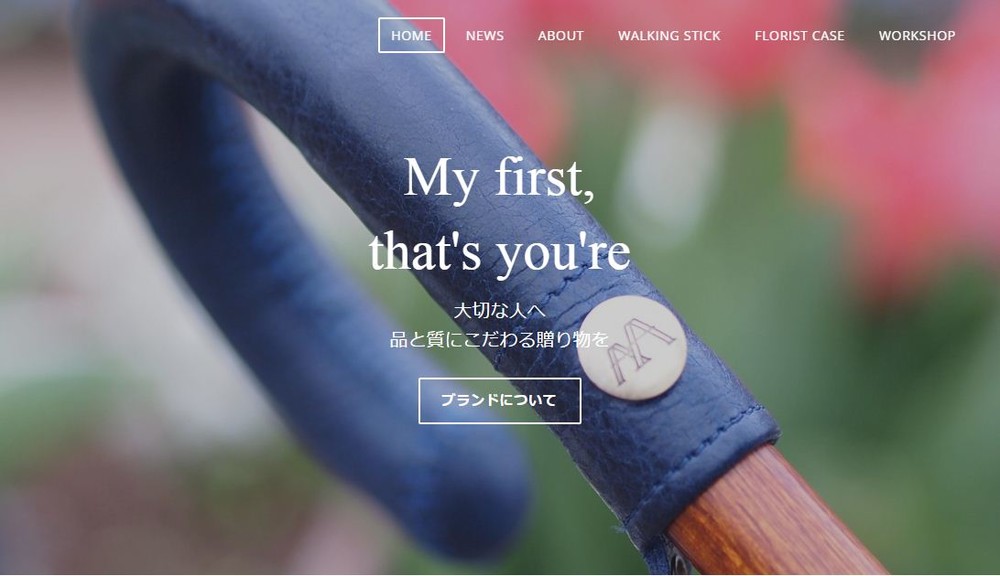This screenshot has width=1000, height=576.
Task: Click the ブランドについて button
Action: (499, 401)
